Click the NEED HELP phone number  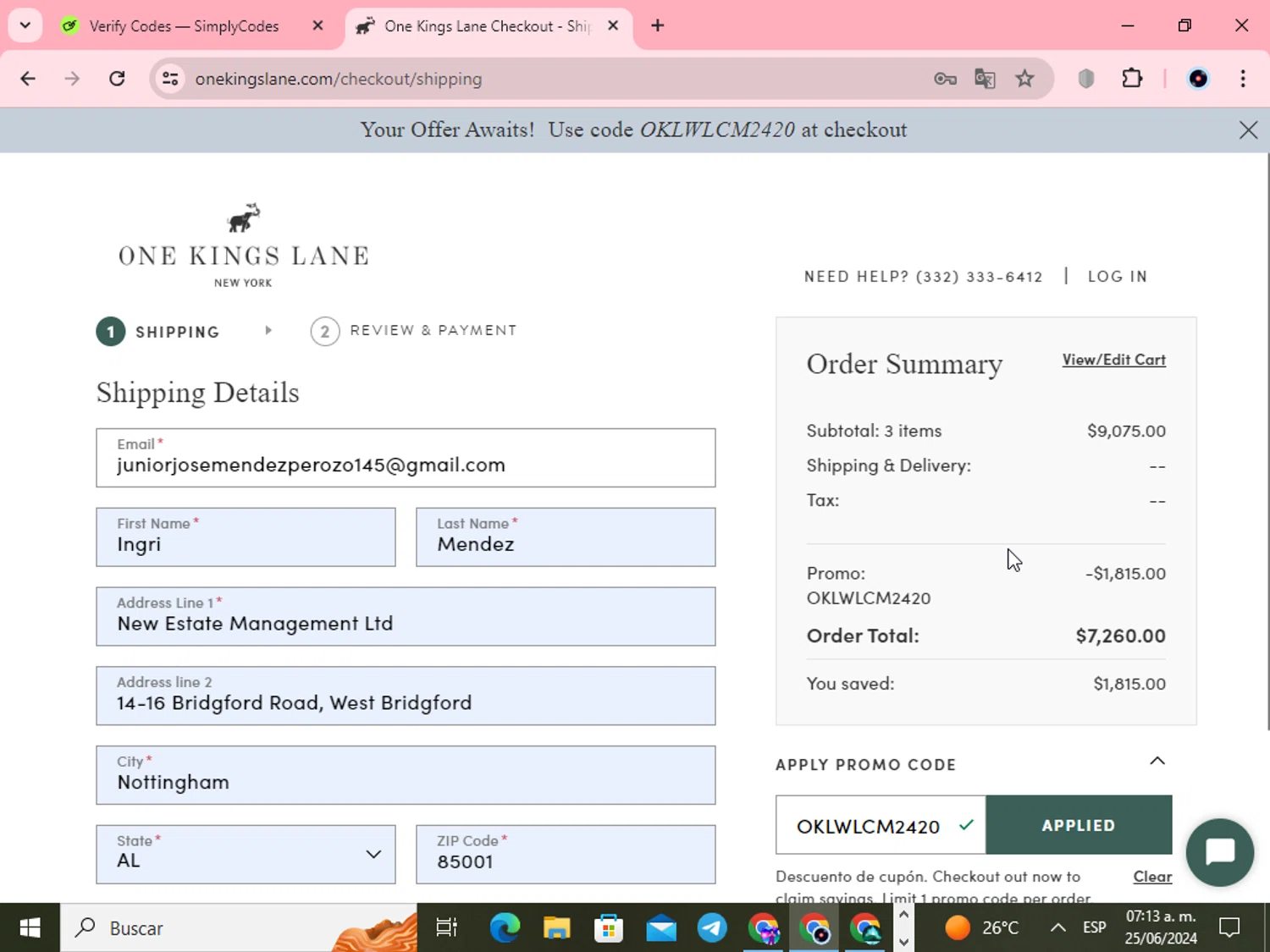tap(979, 277)
